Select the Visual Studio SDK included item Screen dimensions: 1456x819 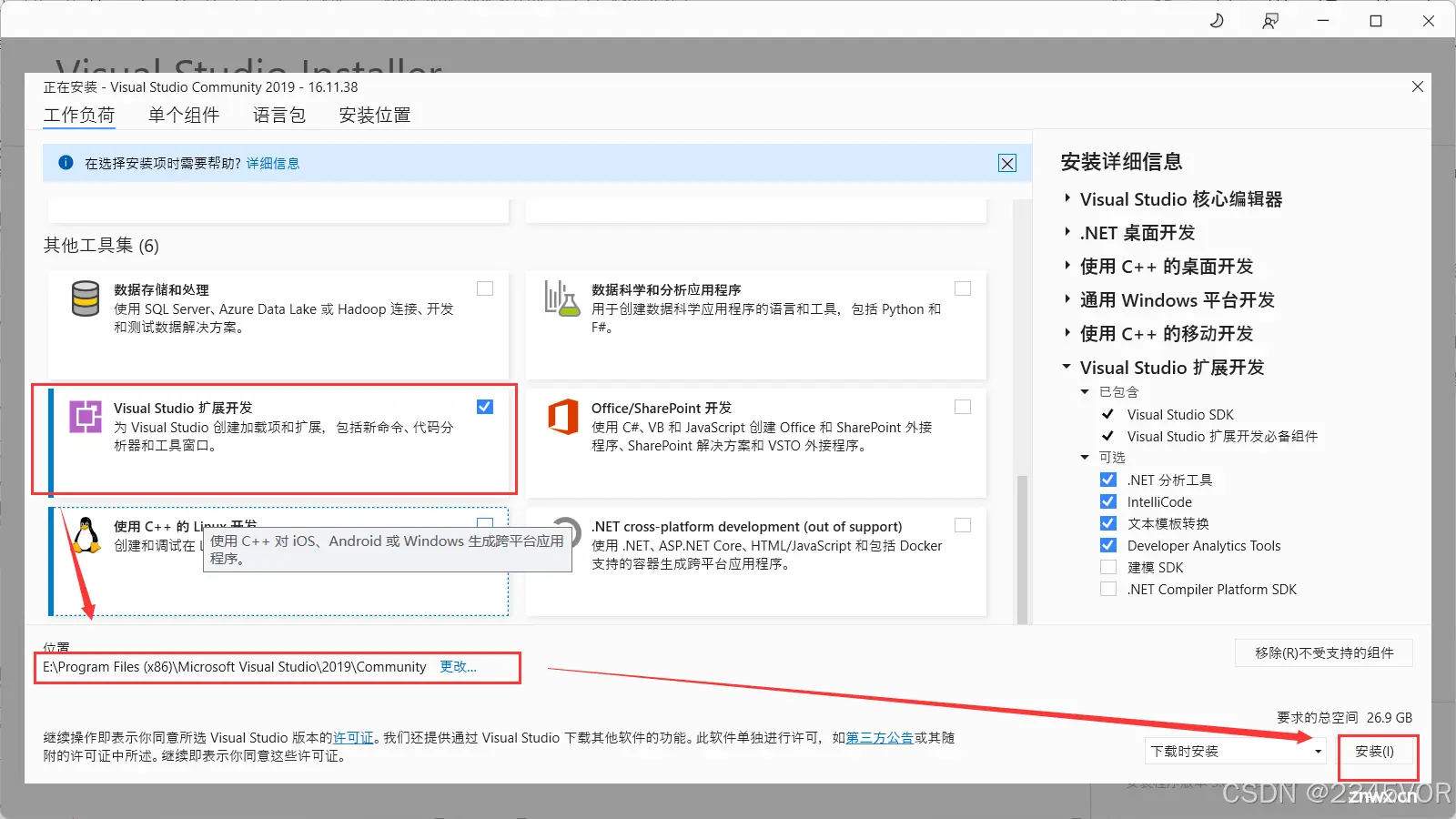tap(1180, 414)
